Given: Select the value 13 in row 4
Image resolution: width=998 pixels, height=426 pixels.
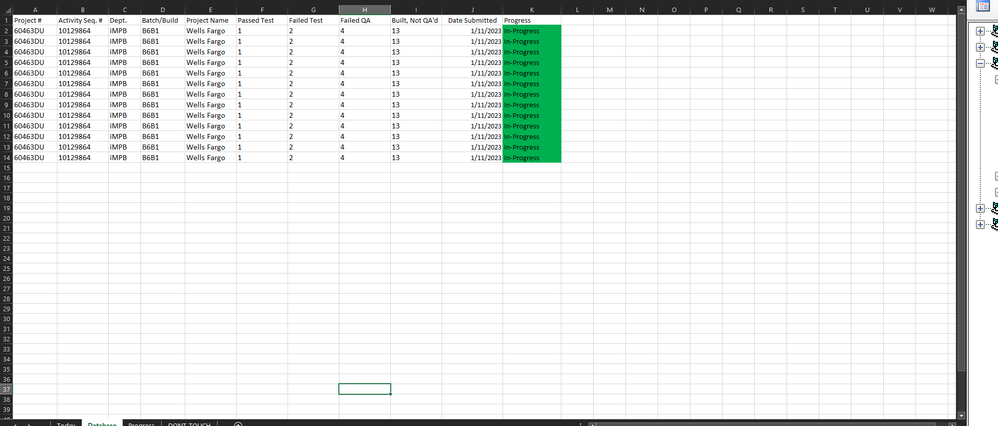Looking at the screenshot, I should [416, 52].
